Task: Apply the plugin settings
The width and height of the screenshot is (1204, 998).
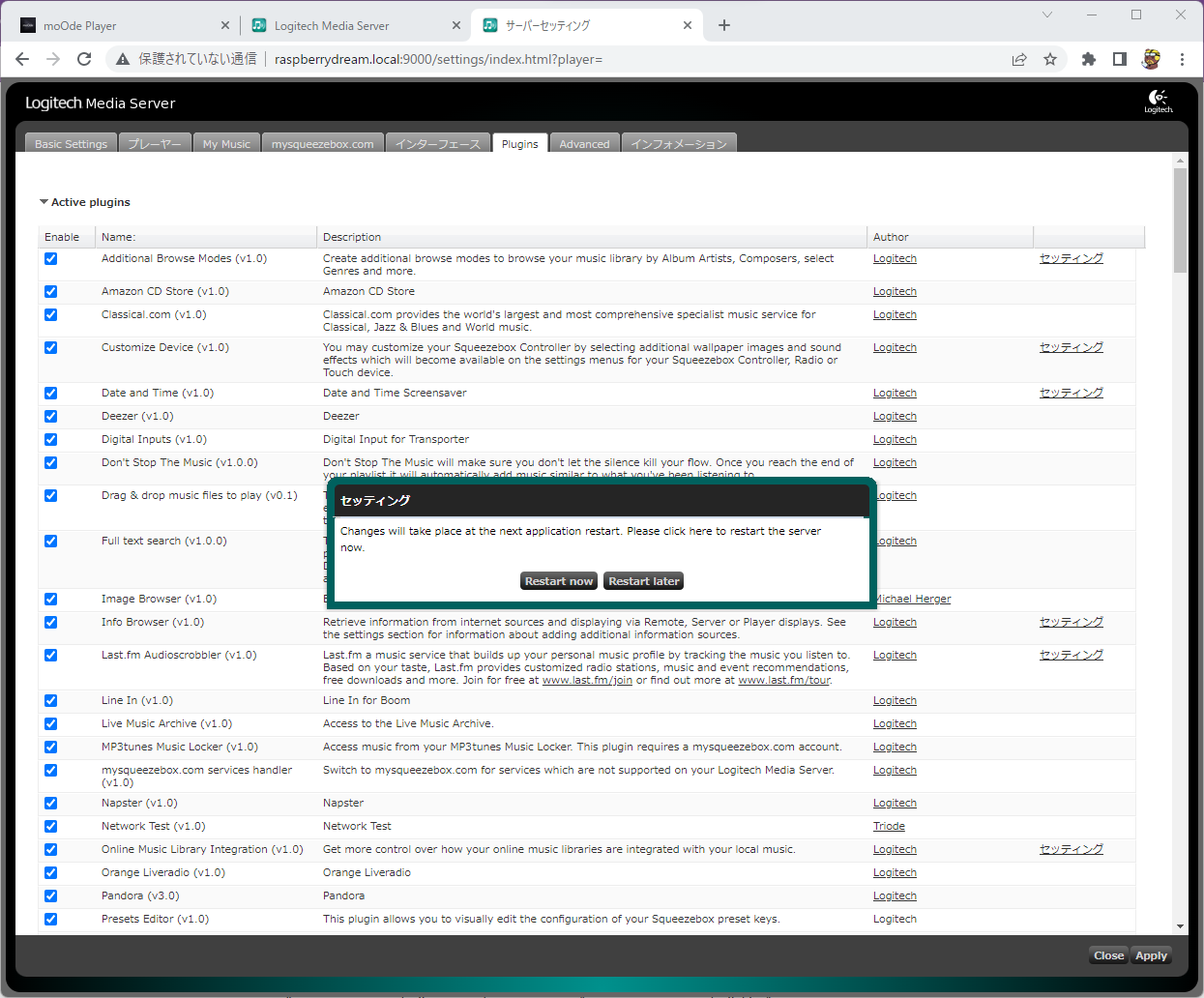Action: pos(1152,955)
